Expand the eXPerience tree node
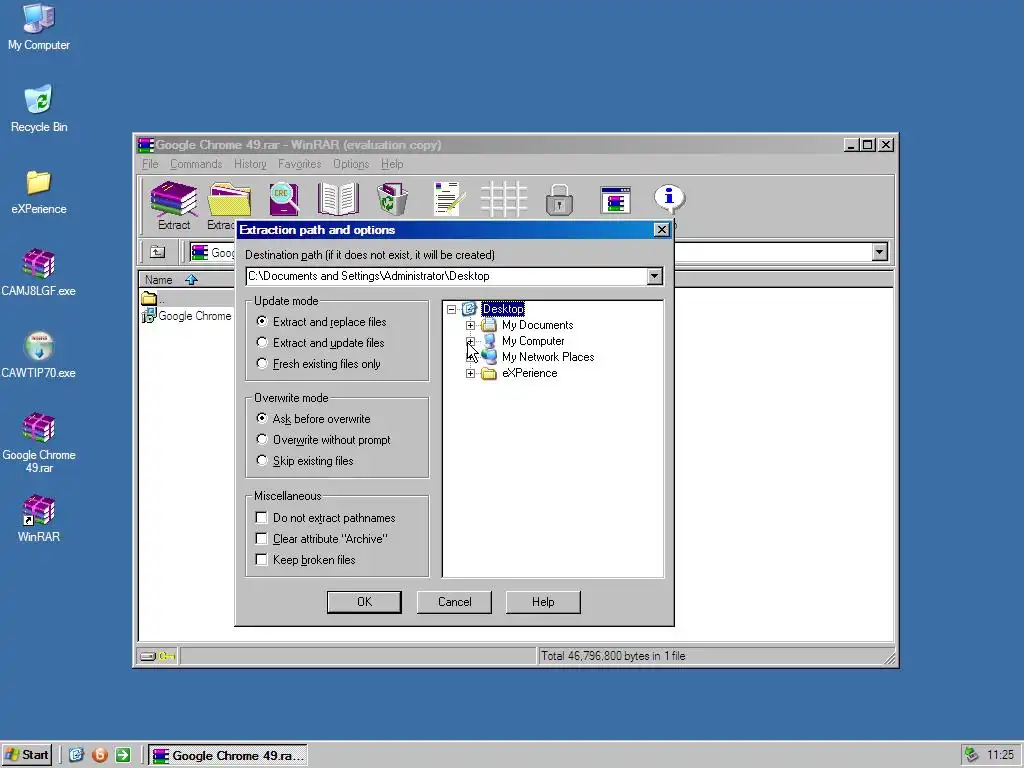 coord(470,374)
